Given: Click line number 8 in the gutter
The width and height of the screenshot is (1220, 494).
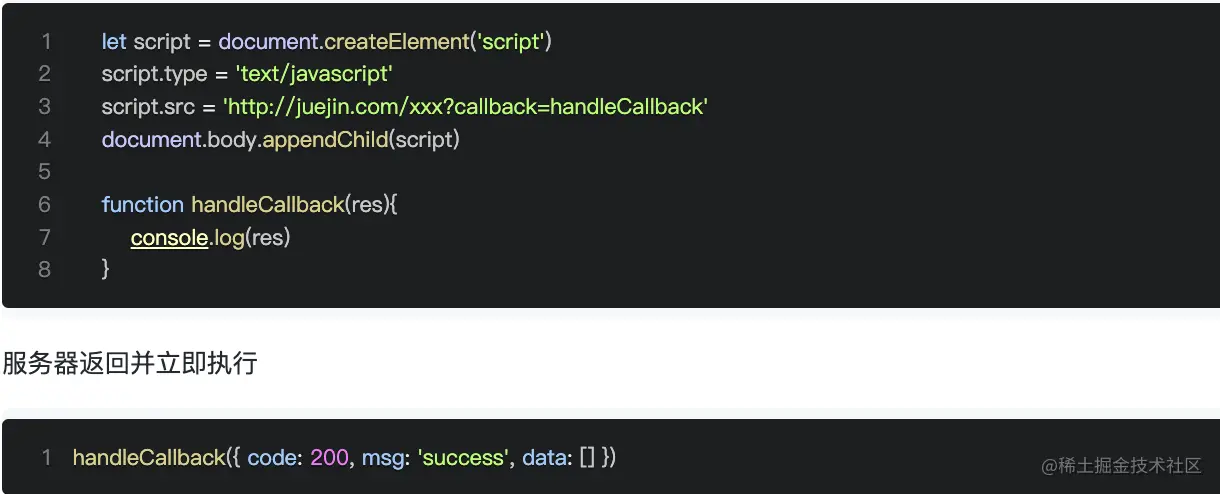Looking at the screenshot, I should (45, 269).
